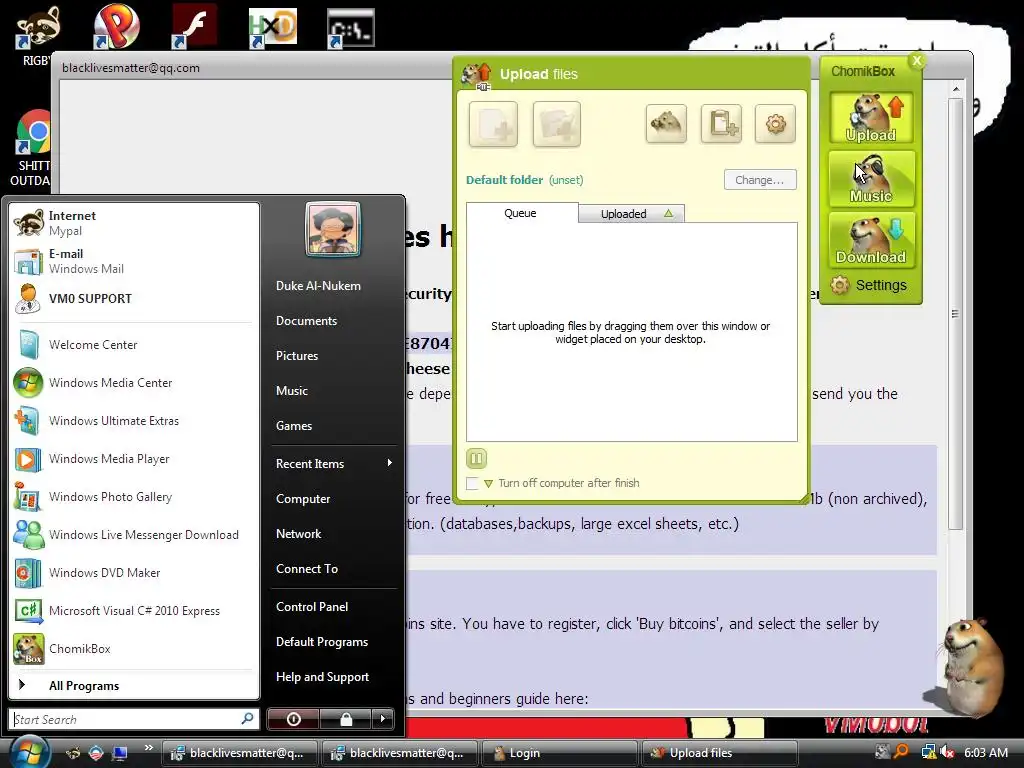Open Windows Ultimate Extras
The height and width of the screenshot is (768, 1024).
pos(134,421)
